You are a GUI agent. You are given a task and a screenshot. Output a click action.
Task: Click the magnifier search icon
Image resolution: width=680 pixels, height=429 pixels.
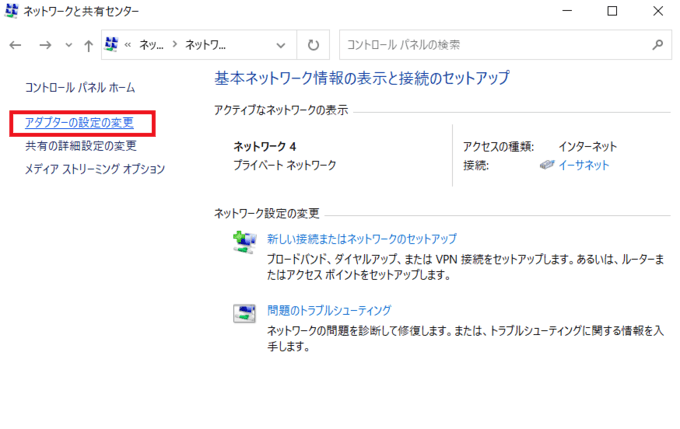pyautogui.click(x=657, y=45)
